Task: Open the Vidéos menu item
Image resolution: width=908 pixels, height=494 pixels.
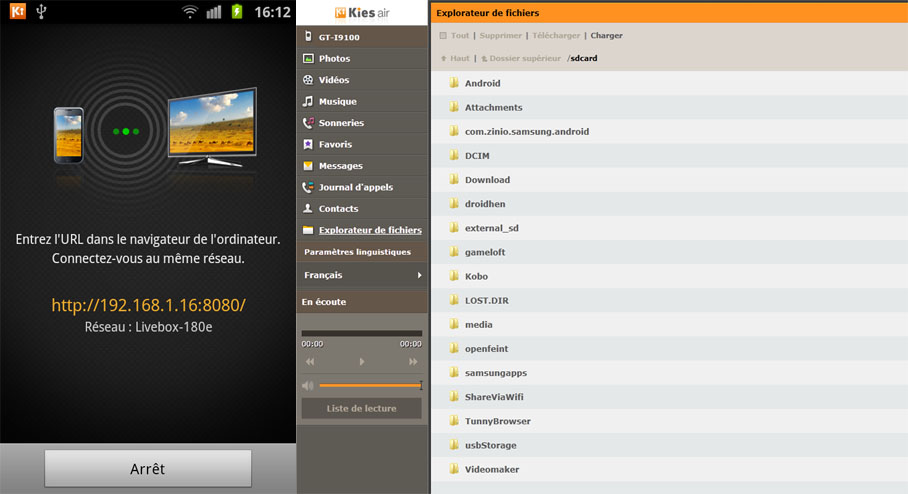Action: pos(363,79)
